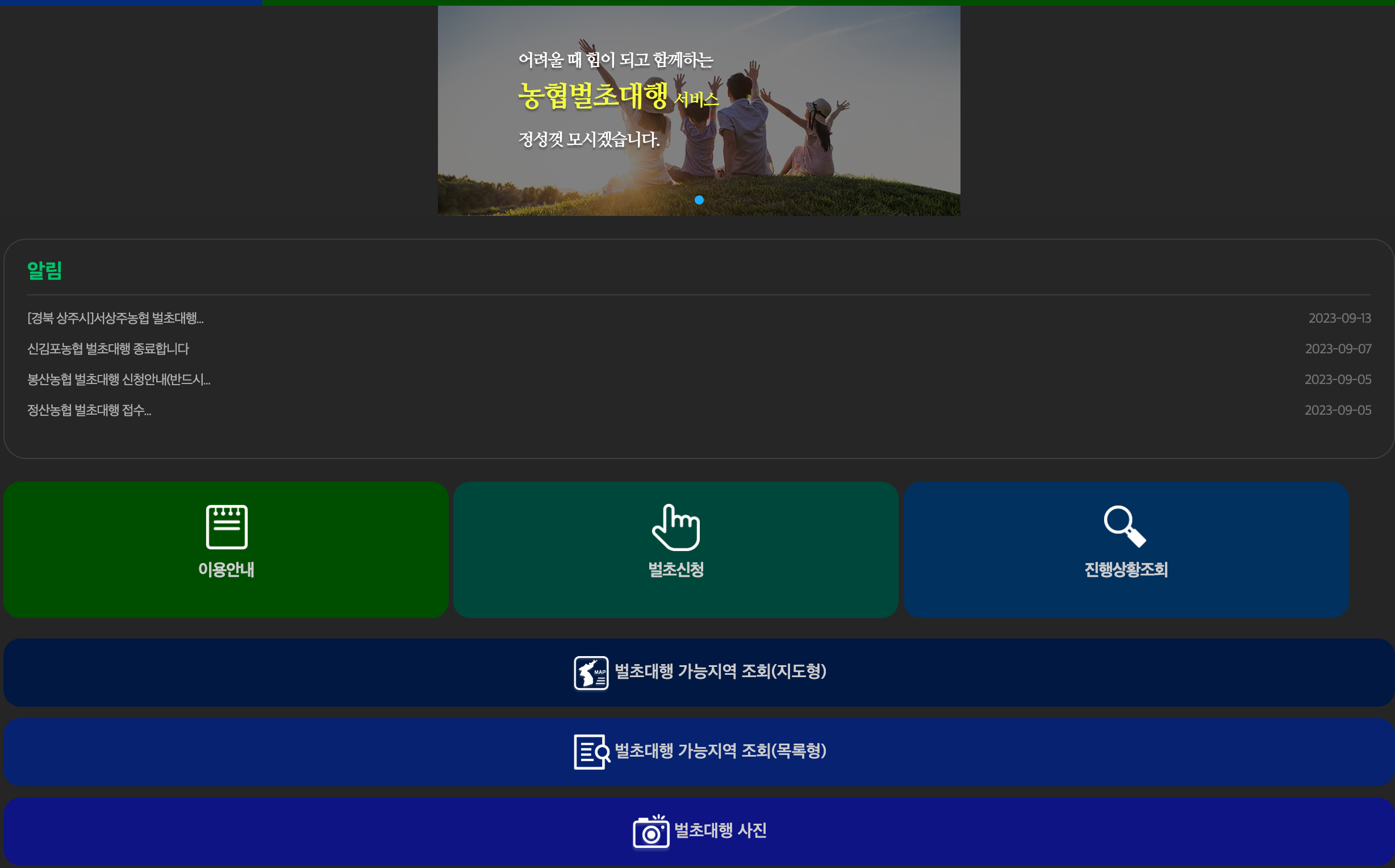Open the 벌초신청 text label
The width and height of the screenshot is (1395, 868).
coord(676,569)
